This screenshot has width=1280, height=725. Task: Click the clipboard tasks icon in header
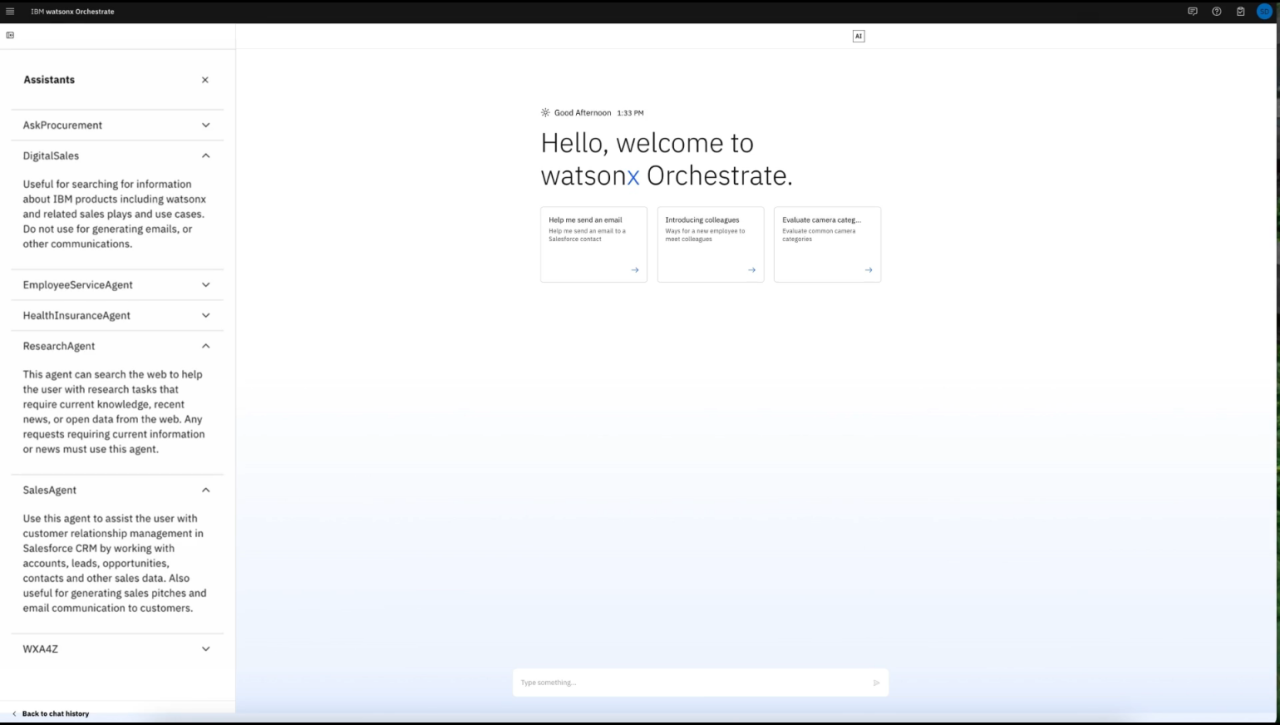1240,12
